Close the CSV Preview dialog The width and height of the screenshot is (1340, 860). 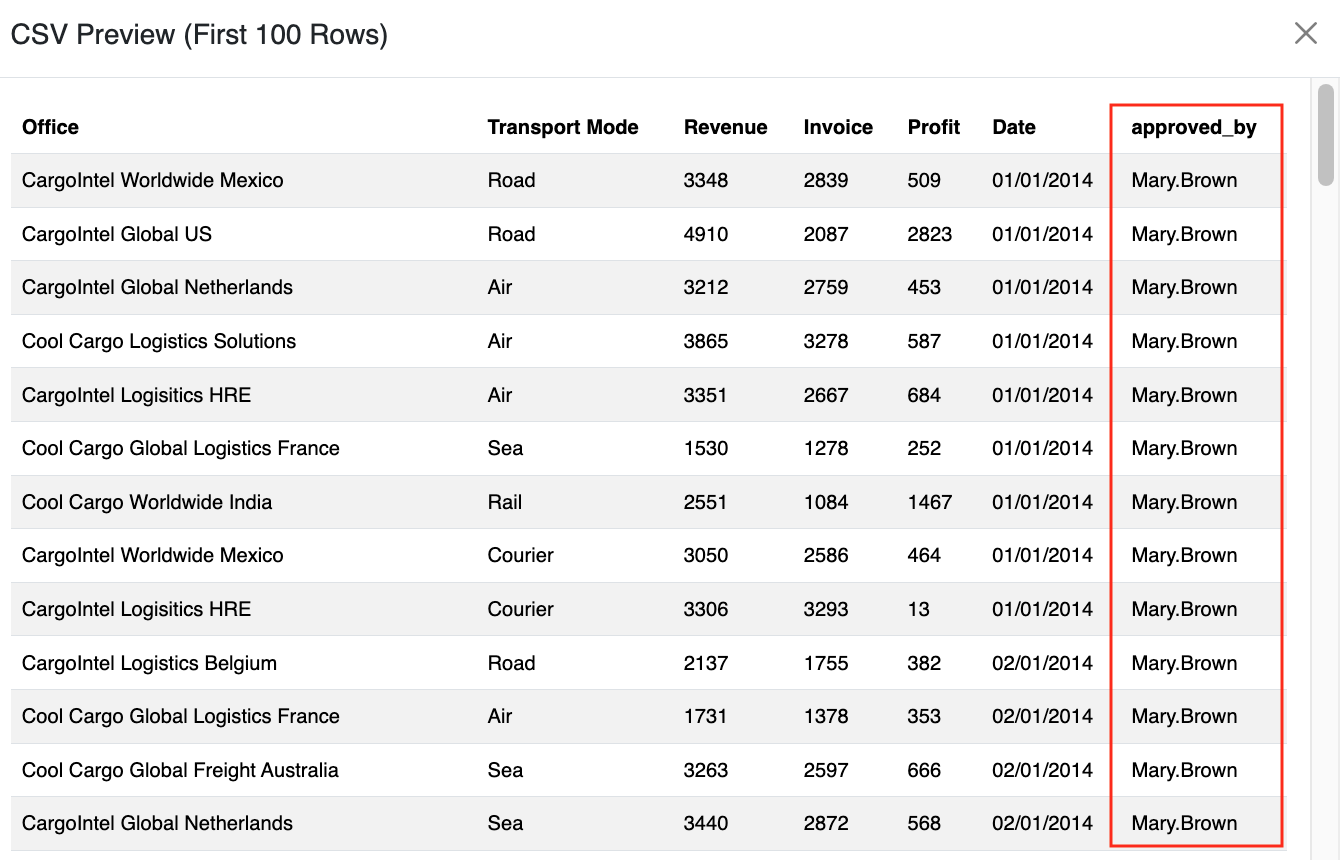coord(1305,34)
